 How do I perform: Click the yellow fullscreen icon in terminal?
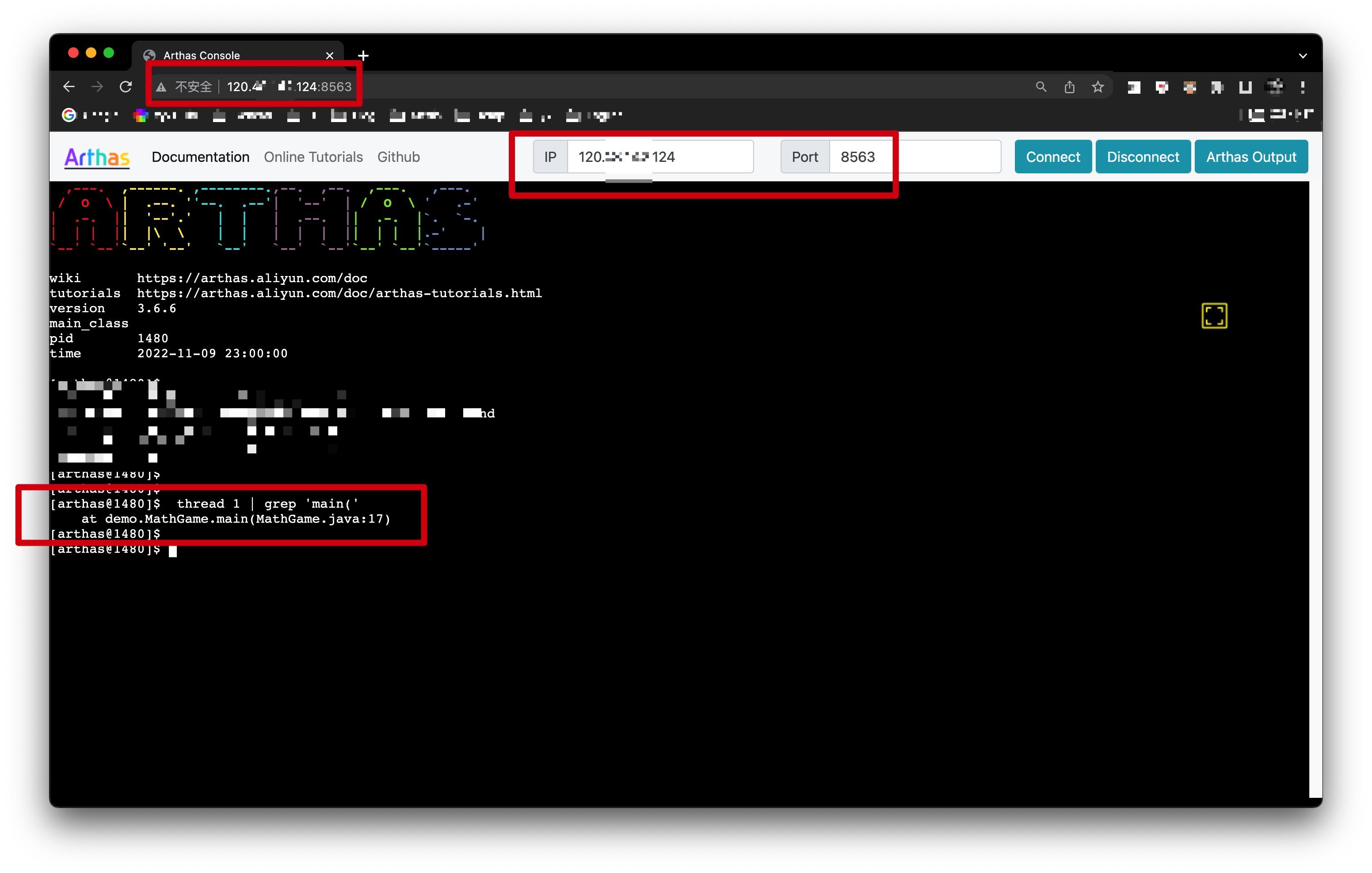[x=1214, y=315]
